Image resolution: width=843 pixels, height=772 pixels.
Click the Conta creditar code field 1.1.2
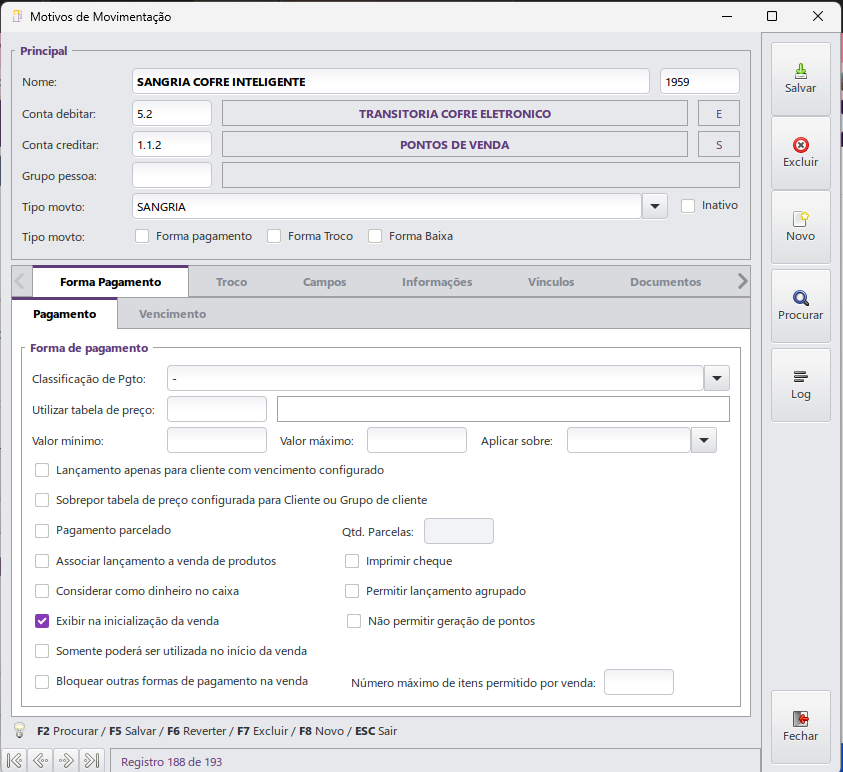point(172,145)
